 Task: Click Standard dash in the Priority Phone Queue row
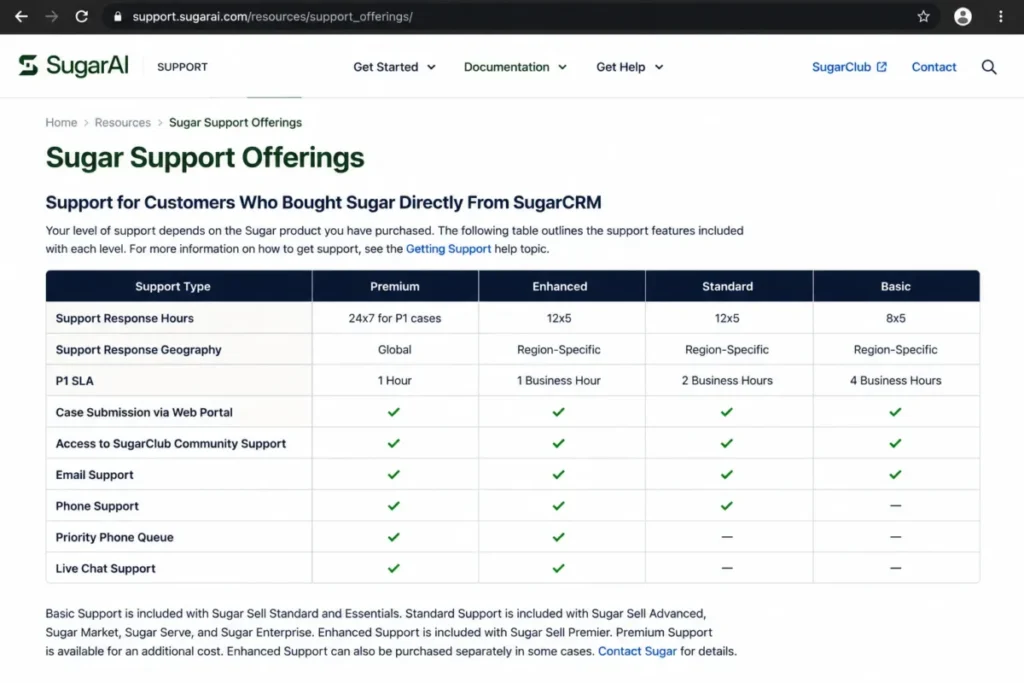click(727, 537)
